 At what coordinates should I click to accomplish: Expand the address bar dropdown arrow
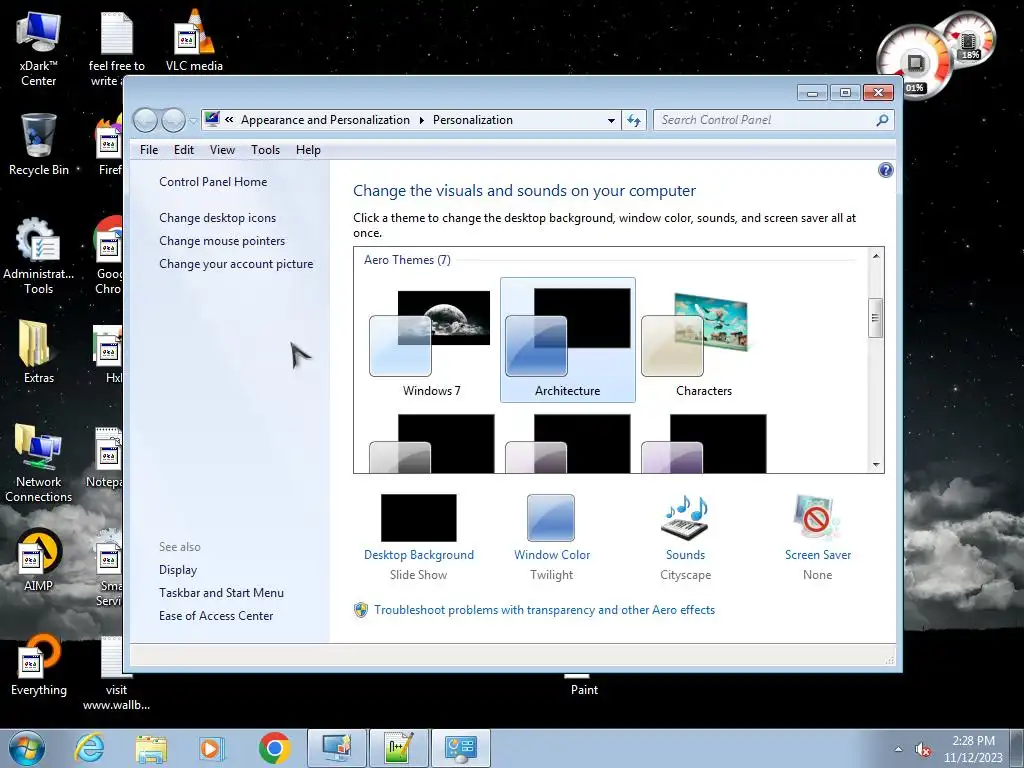611,120
